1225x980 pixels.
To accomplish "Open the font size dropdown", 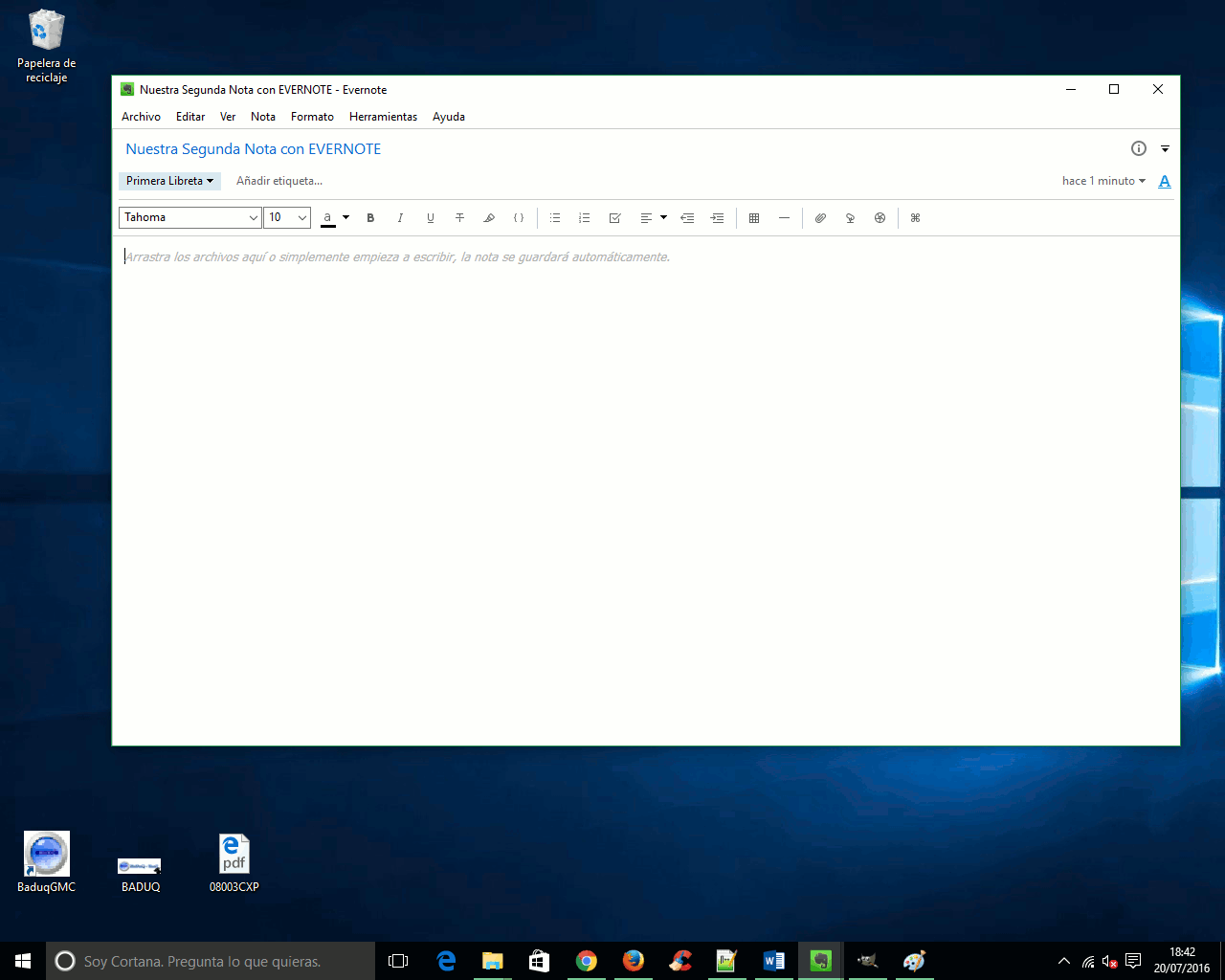I will [287, 217].
